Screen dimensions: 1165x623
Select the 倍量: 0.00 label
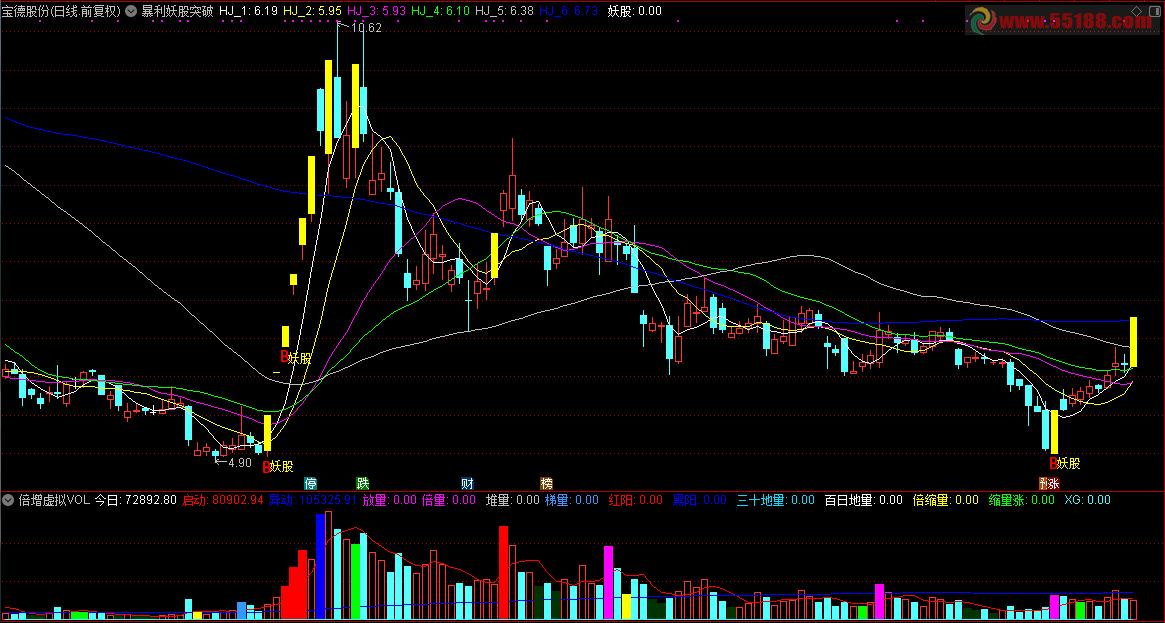tap(449, 500)
